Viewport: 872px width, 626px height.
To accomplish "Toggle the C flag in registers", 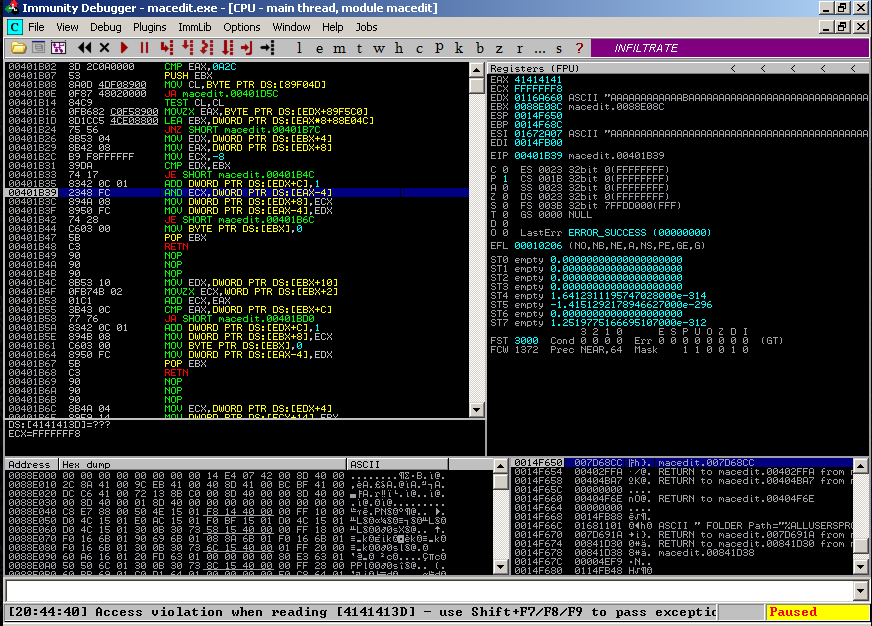I will point(505,170).
